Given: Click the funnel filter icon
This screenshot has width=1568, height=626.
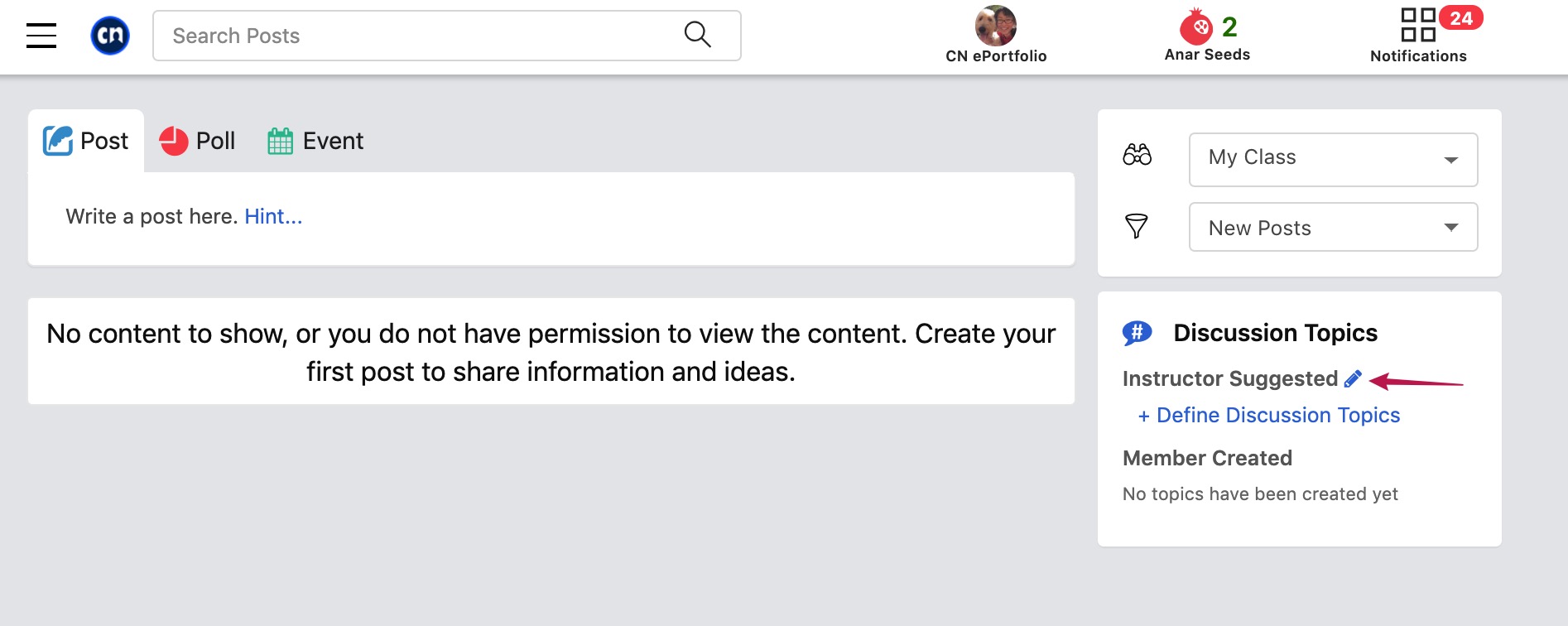Looking at the screenshot, I should 1137,226.
